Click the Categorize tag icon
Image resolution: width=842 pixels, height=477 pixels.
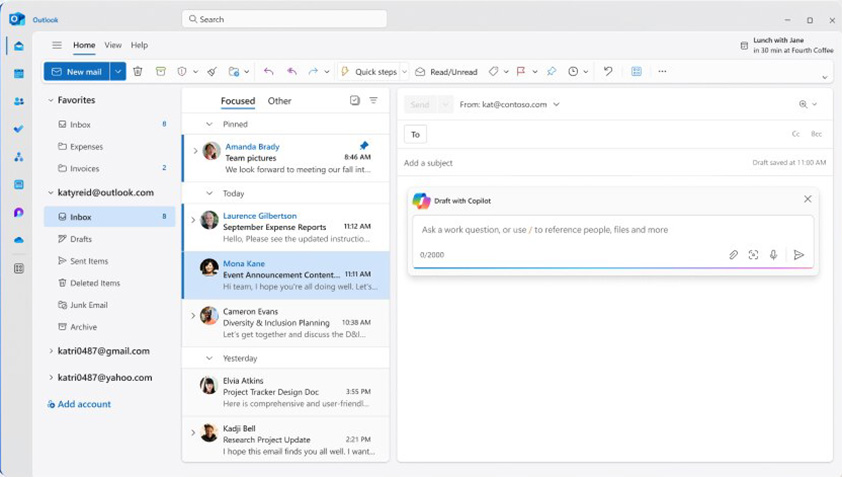[493, 71]
